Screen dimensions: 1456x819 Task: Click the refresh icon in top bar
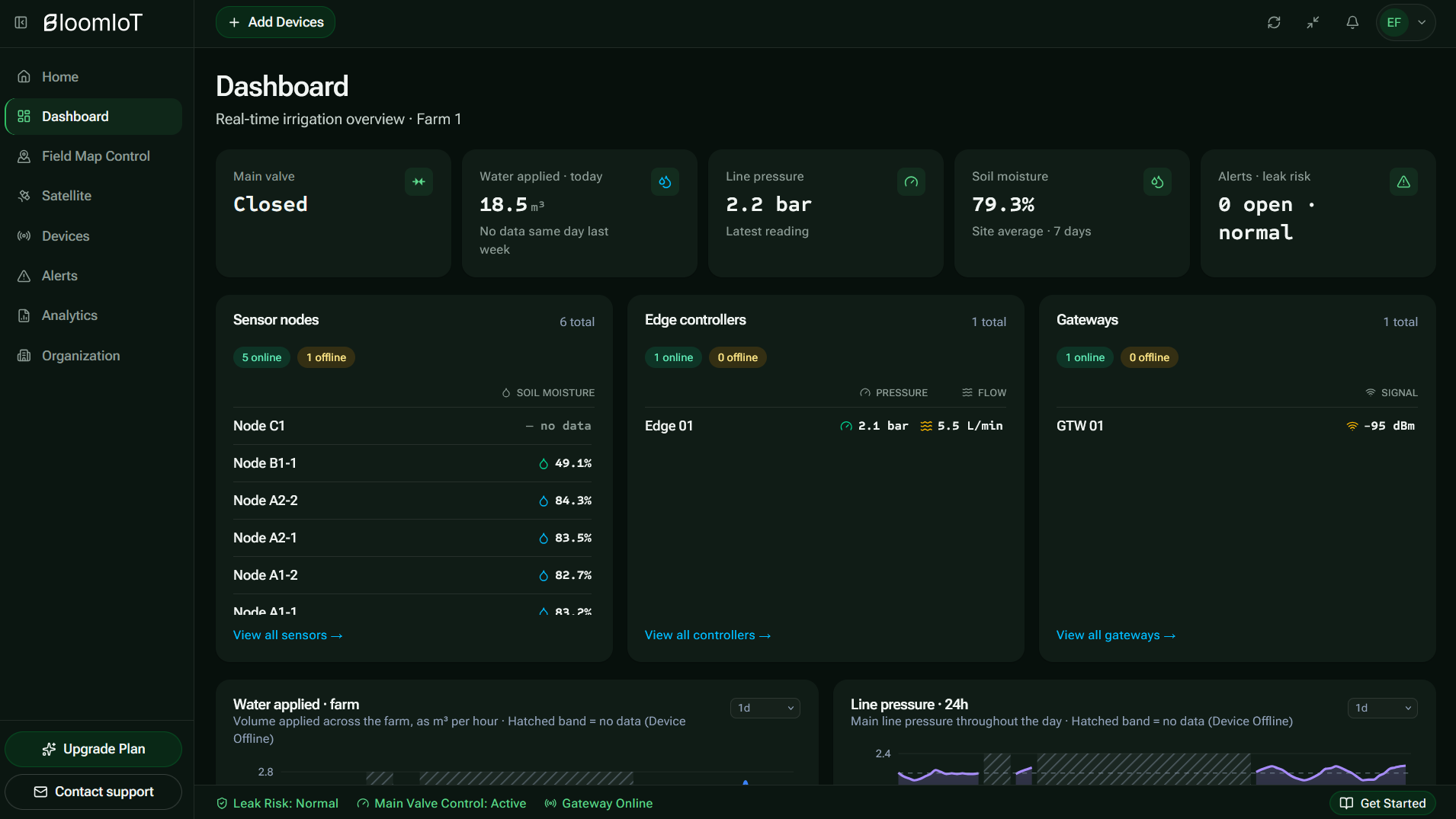coord(1274,23)
